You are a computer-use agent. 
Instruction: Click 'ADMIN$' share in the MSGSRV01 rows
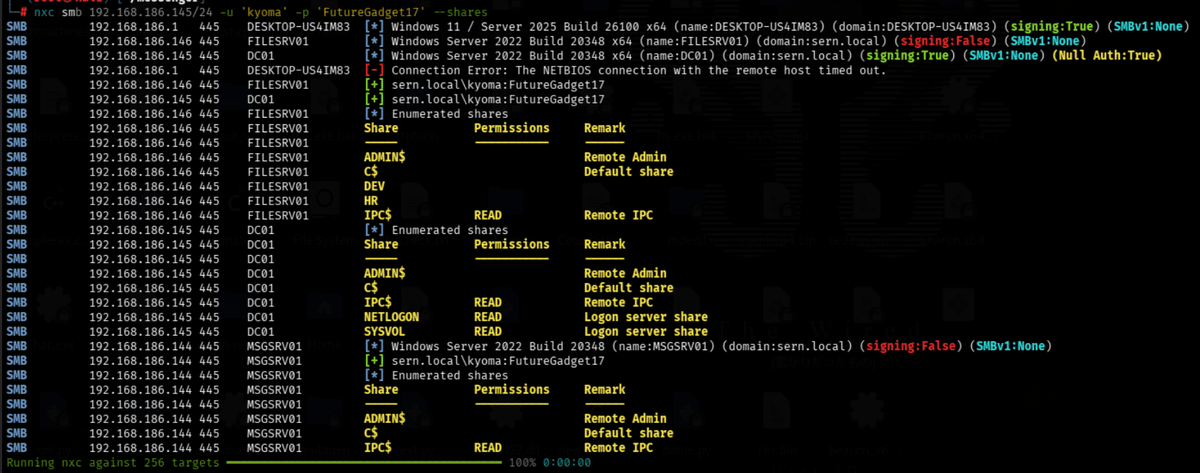(385, 418)
